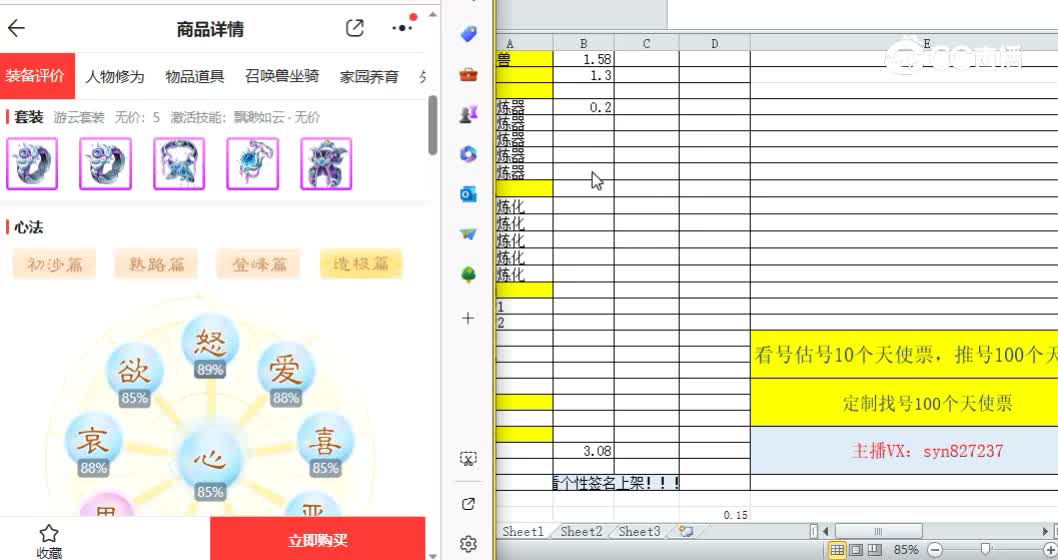Select the 登峰篇 chapter button

[258, 264]
